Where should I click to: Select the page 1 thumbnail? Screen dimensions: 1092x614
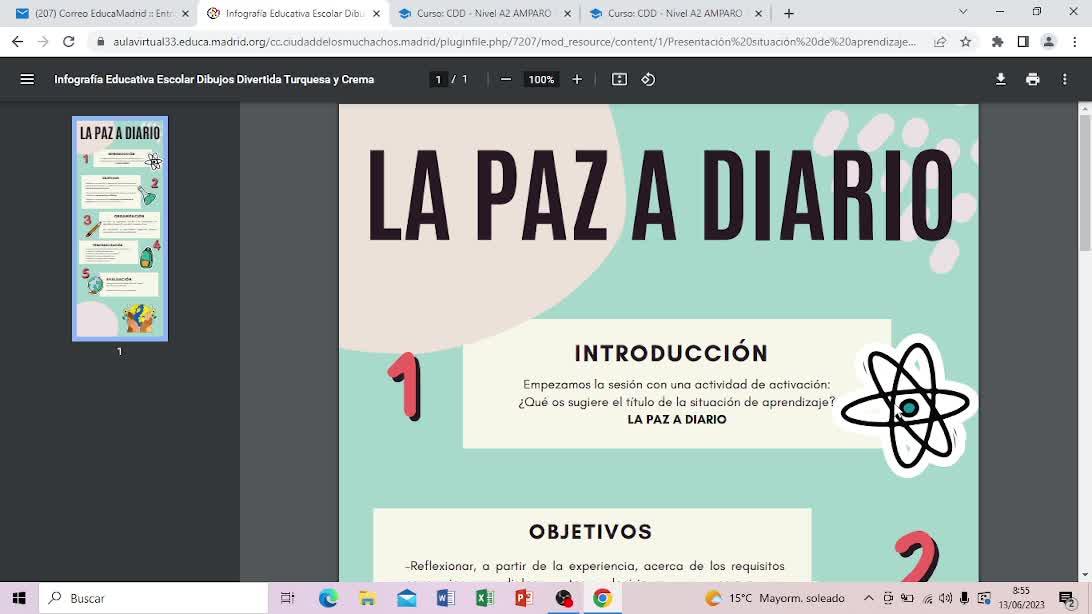coord(120,228)
